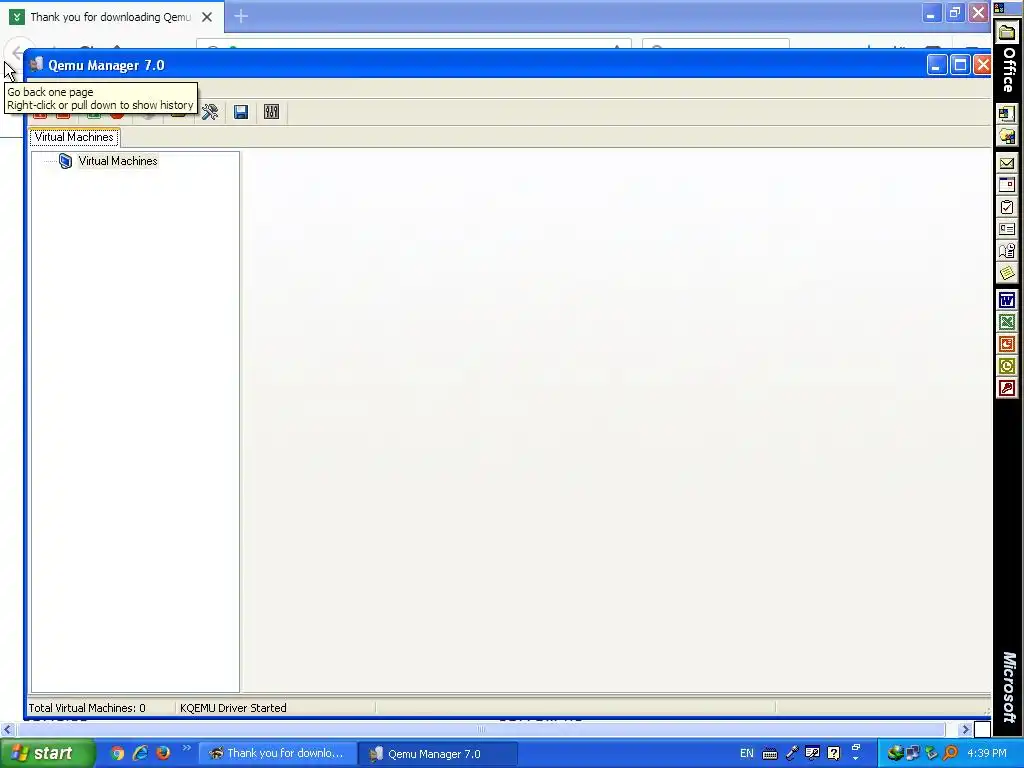Switch to Qemu Manager 7.0 taskbar button

point(438,754)
